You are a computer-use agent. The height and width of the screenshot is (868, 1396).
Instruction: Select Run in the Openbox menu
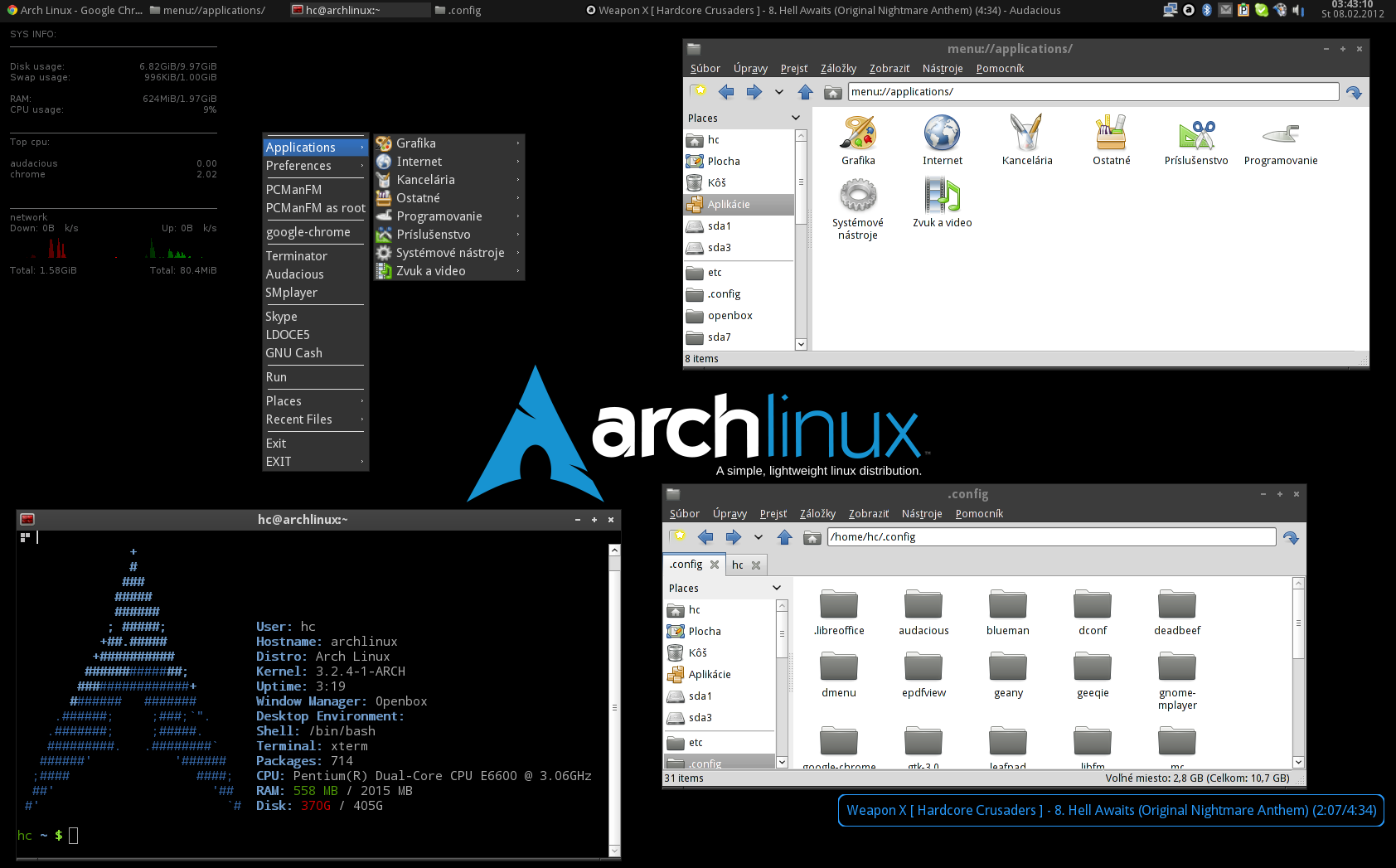(x=314, y=377)
